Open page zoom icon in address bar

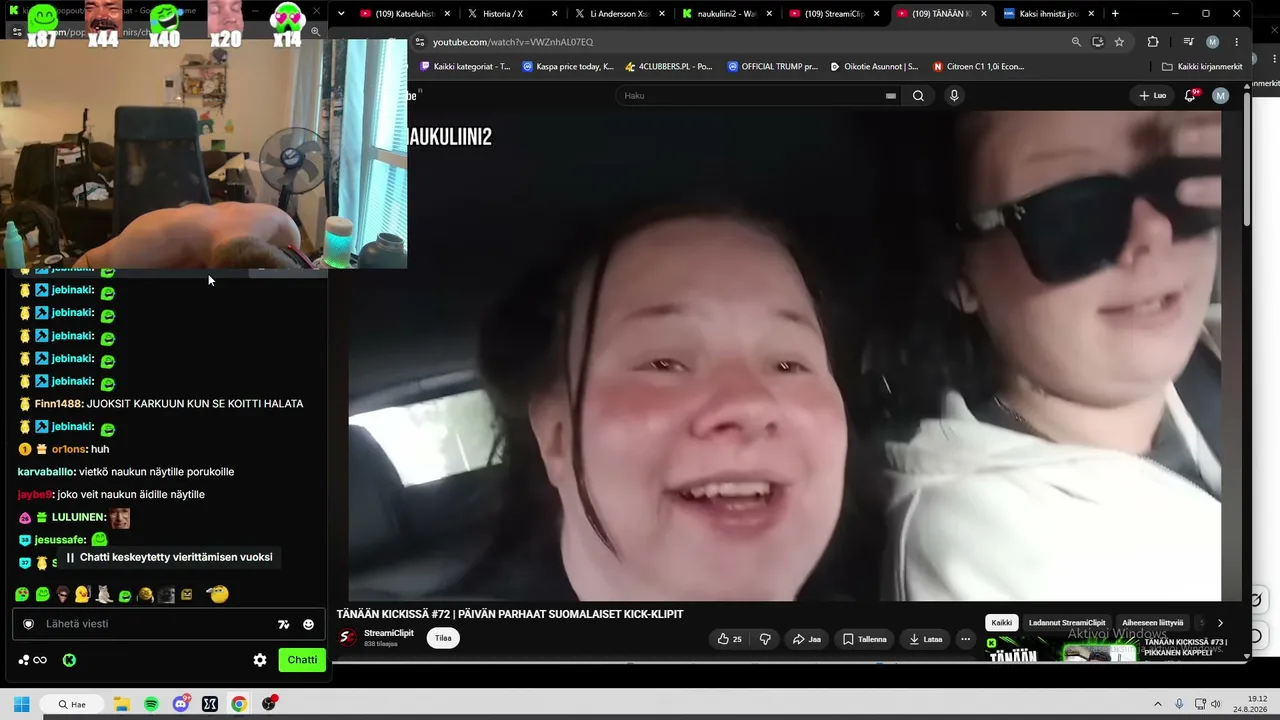(x=1076, y=42)
